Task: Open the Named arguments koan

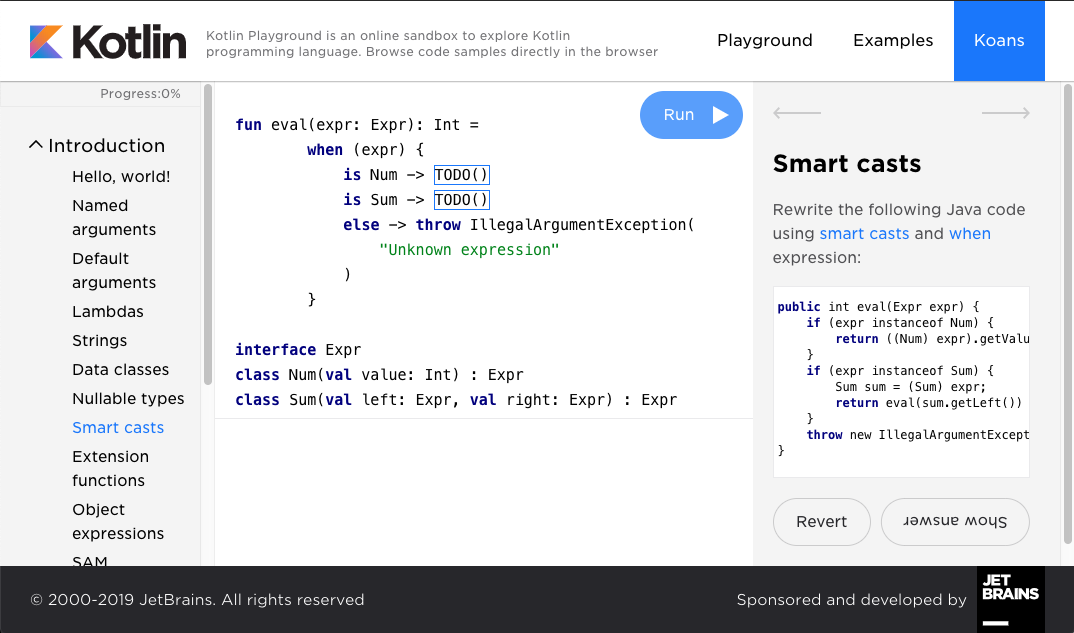Action: pos(114,217)
